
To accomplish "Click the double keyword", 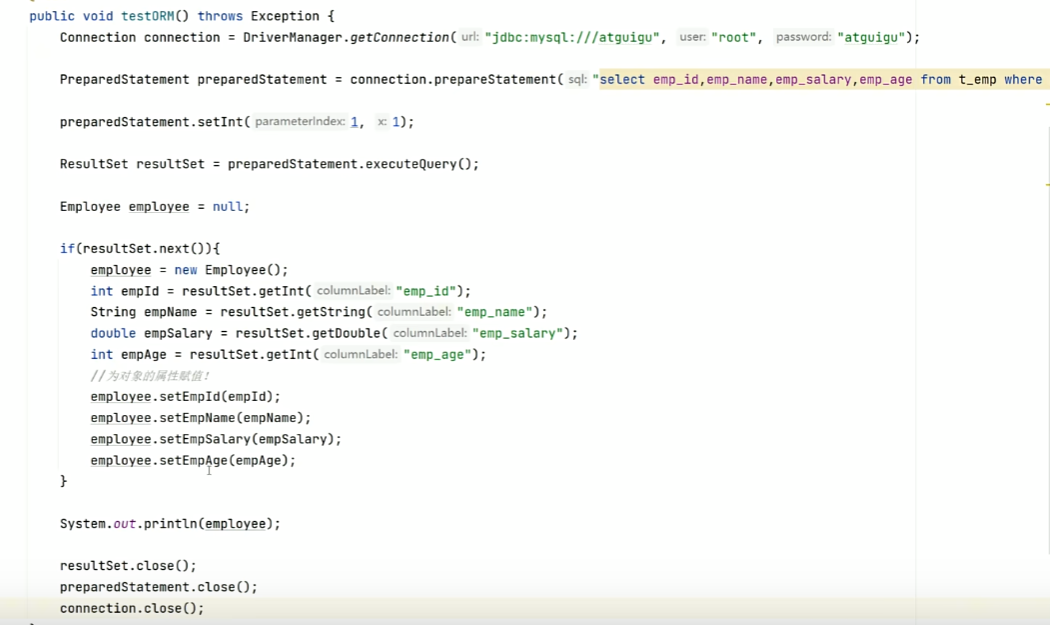I will click(x=113, y=334).
